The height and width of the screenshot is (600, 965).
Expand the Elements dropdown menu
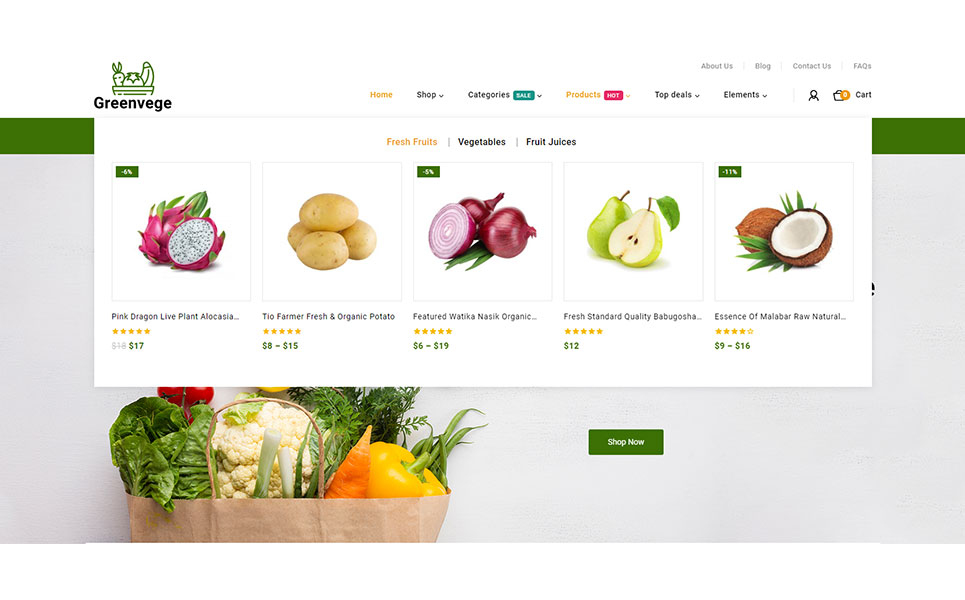click(745, 95)
